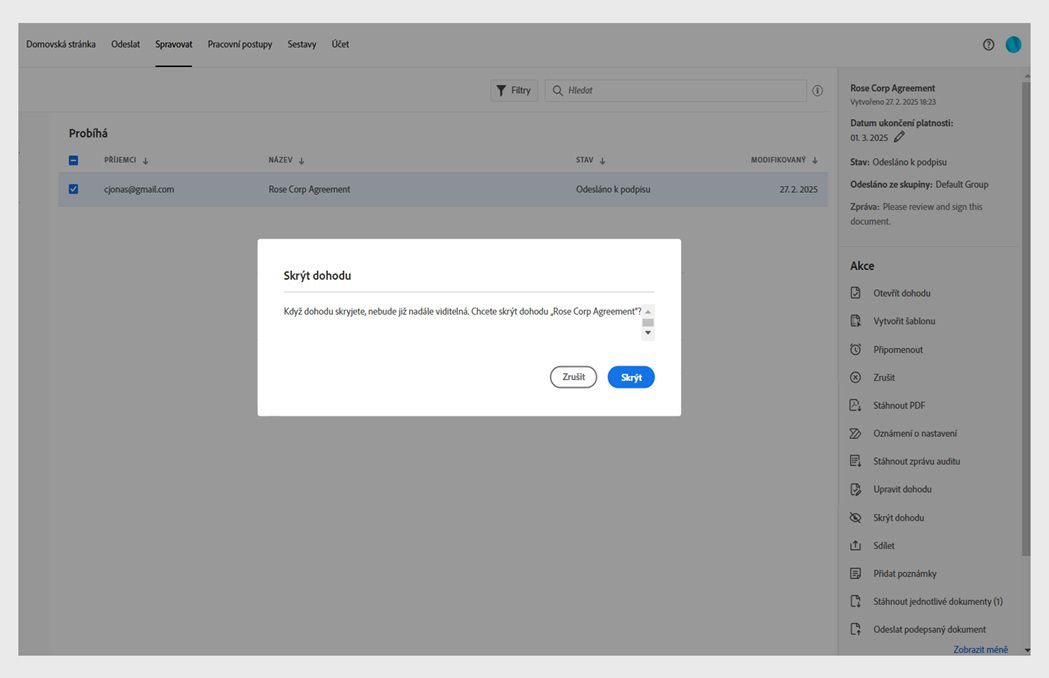Click the help question mark icon
Image resolution: width=1049 pixels, height=678 pixels.
(x=988, y=45)
